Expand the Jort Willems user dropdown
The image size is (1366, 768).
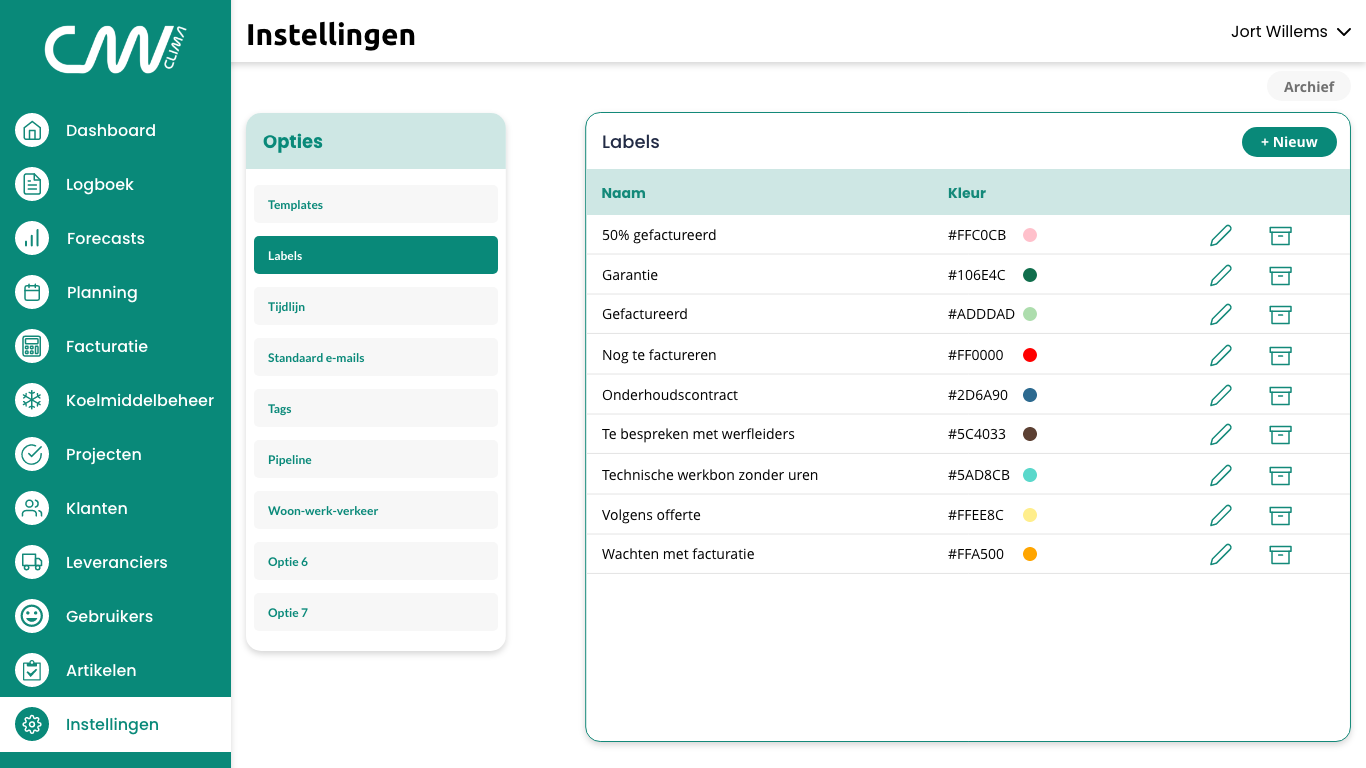[x=1291, y=32]
